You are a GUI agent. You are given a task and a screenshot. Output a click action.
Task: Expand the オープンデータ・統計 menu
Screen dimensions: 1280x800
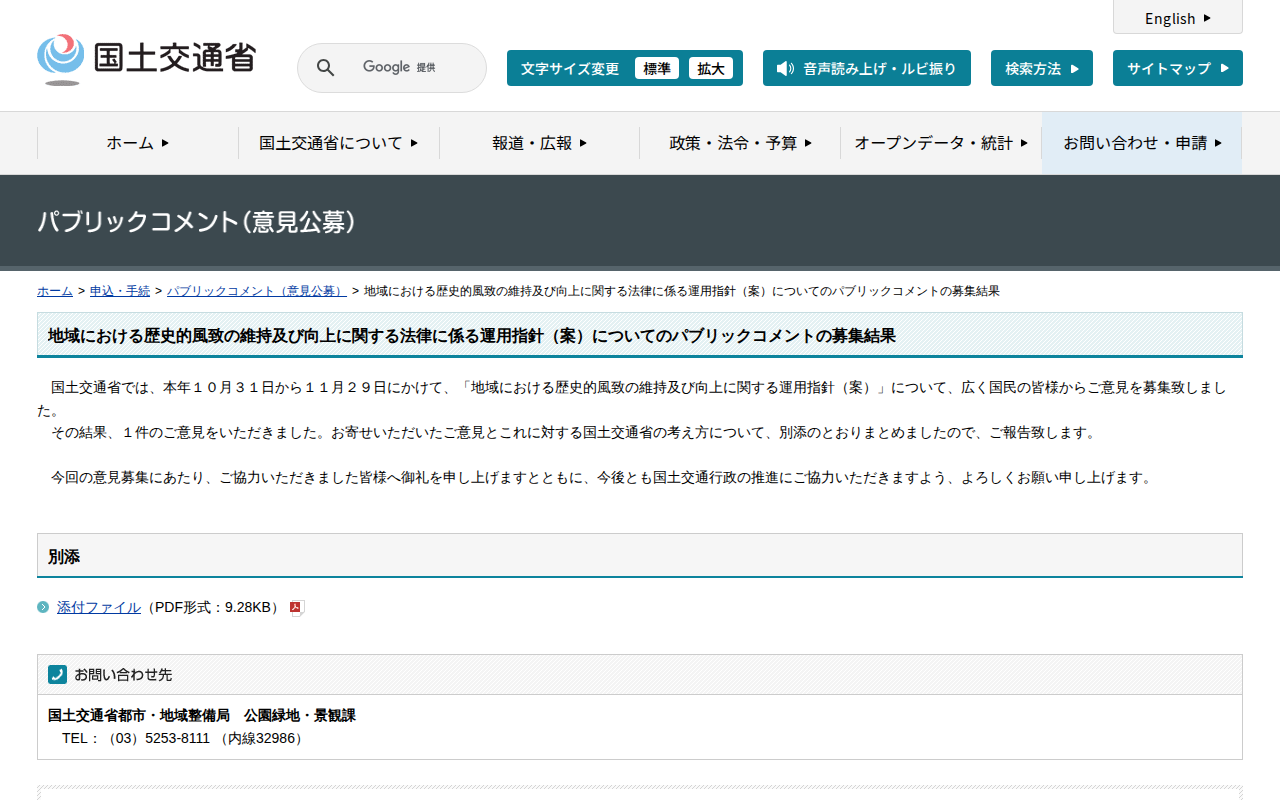[940, 143]
